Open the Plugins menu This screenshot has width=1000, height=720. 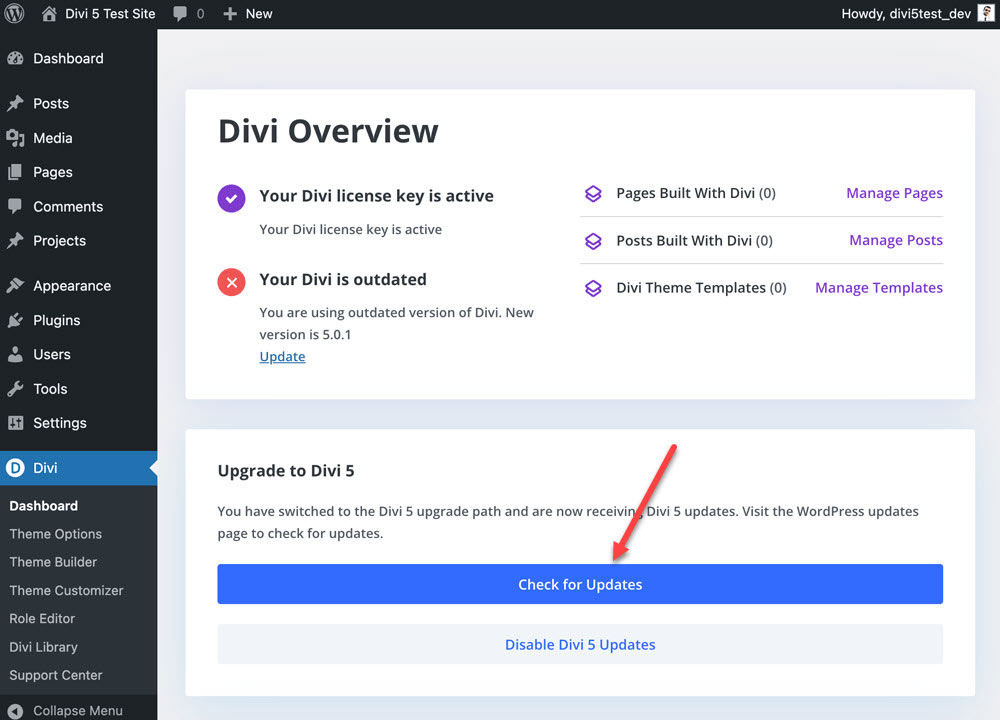point(78,320)
